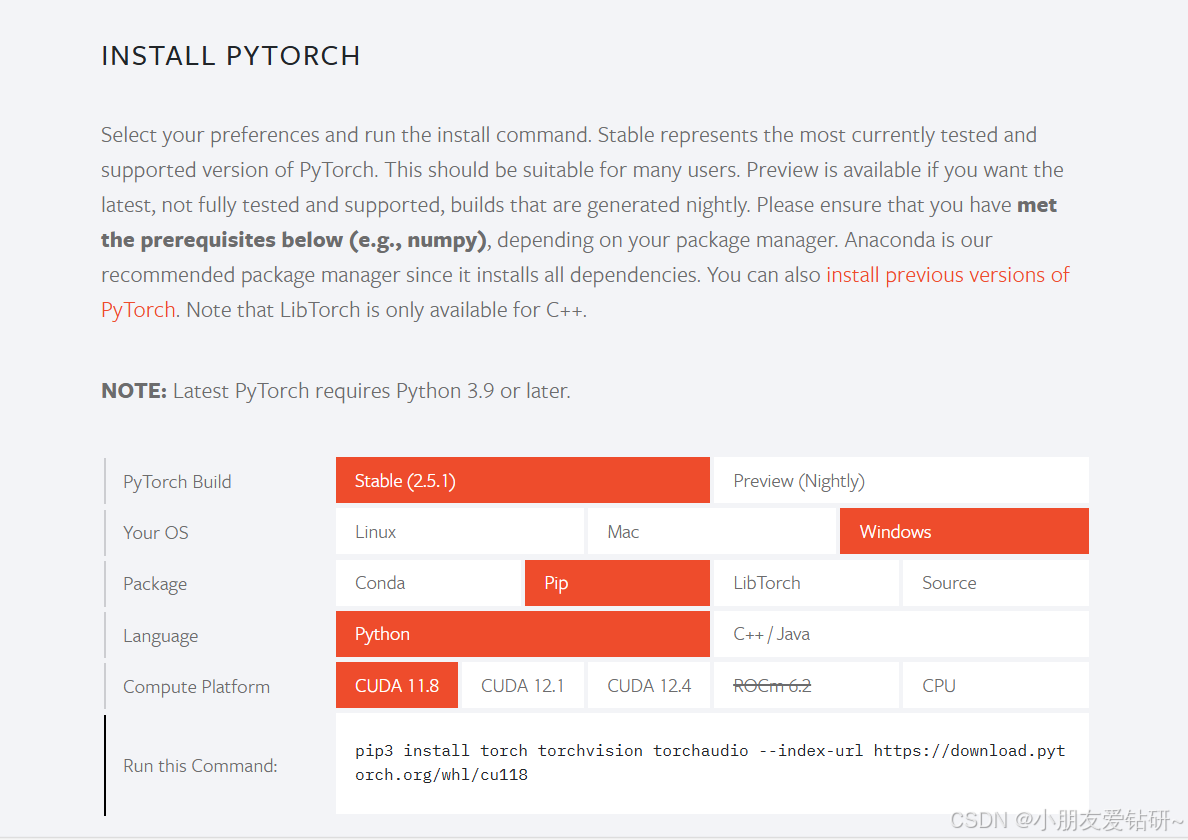The image size is (1188, 840).
Task: Click the crossed-out ROCm 6.2 option
Action: click(x=805, y=684)
